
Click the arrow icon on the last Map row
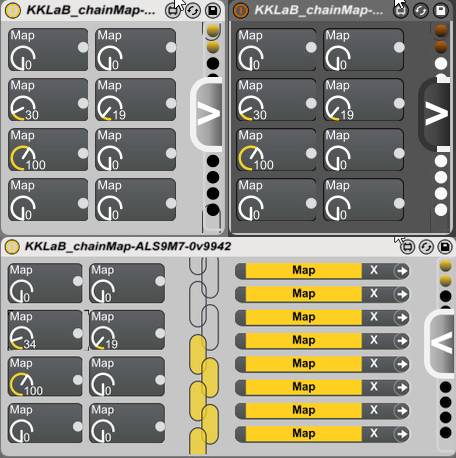click(x=401, y=434)
